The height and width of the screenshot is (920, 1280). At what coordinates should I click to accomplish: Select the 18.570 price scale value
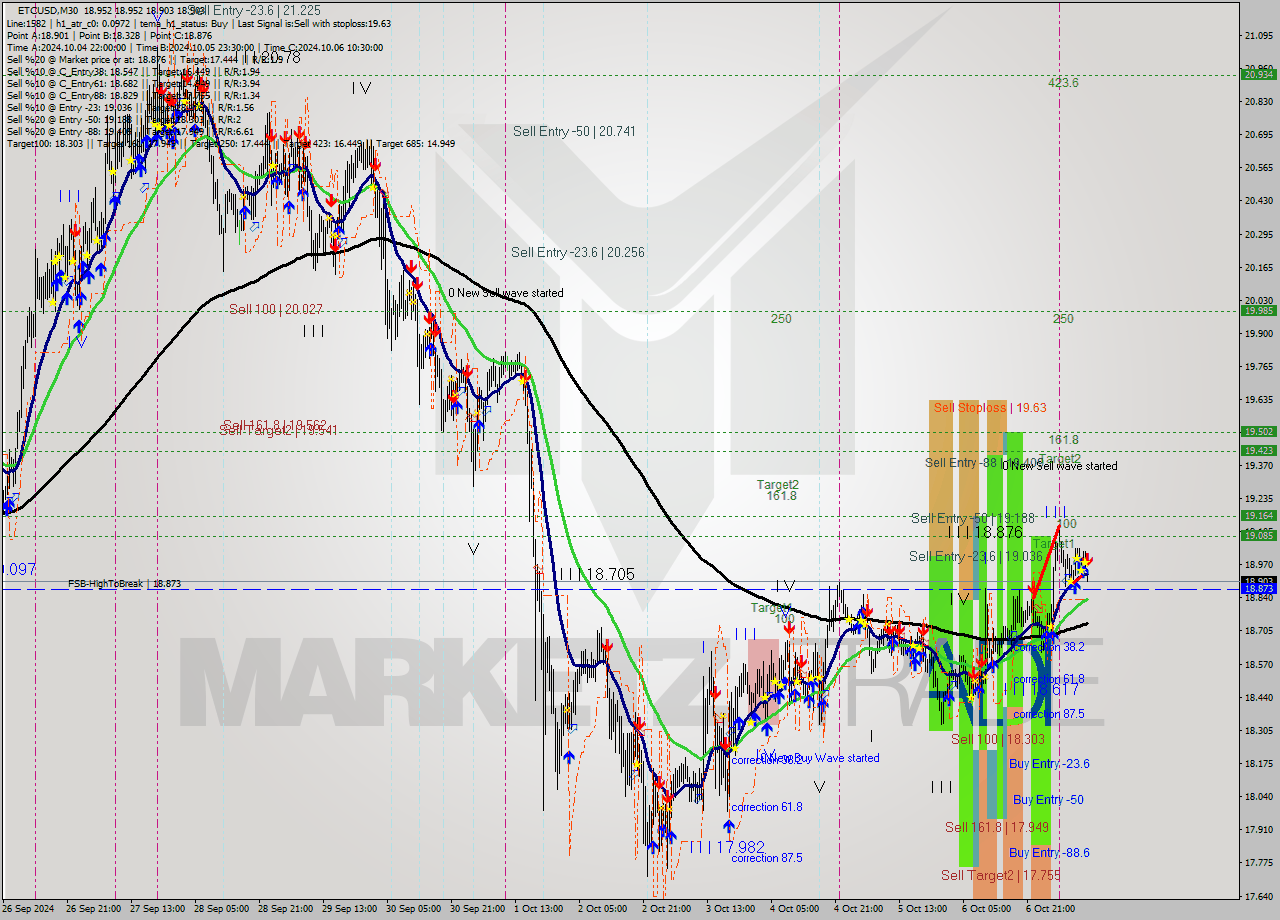[x=1258, y=664]
